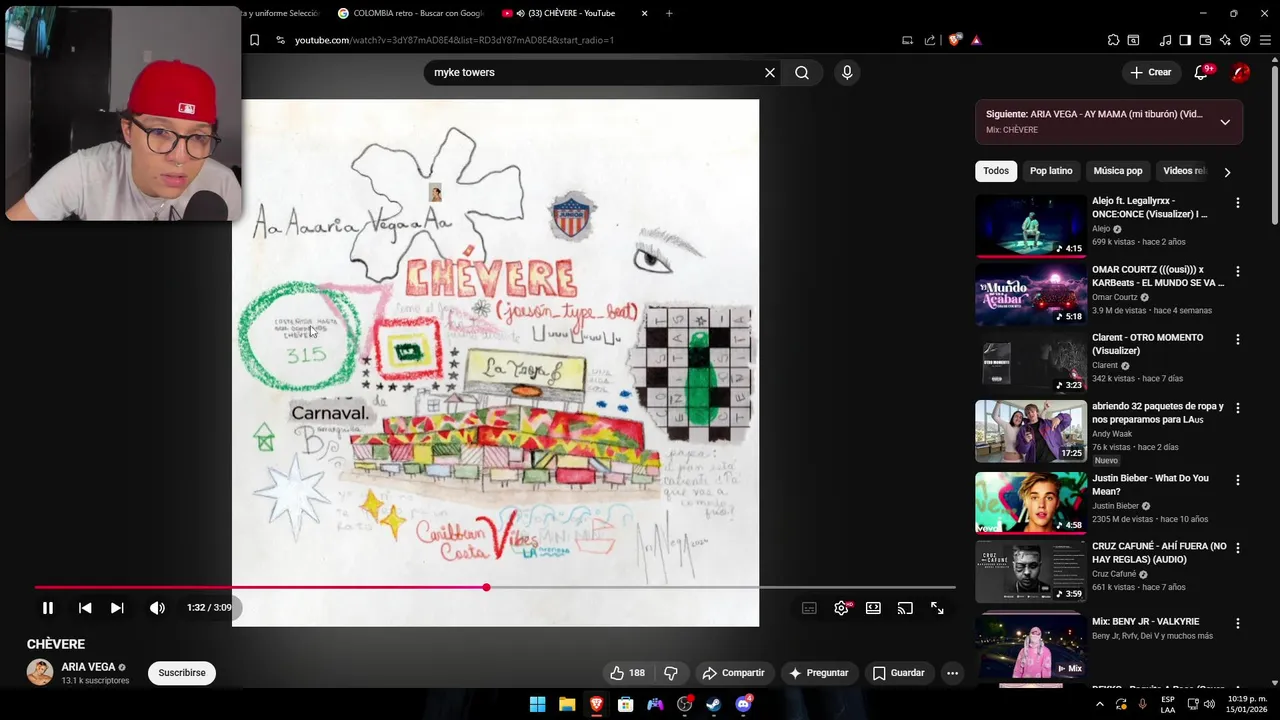Open a new browser tab
Screen dimensions: 1280x720
(x=669, y=13)
